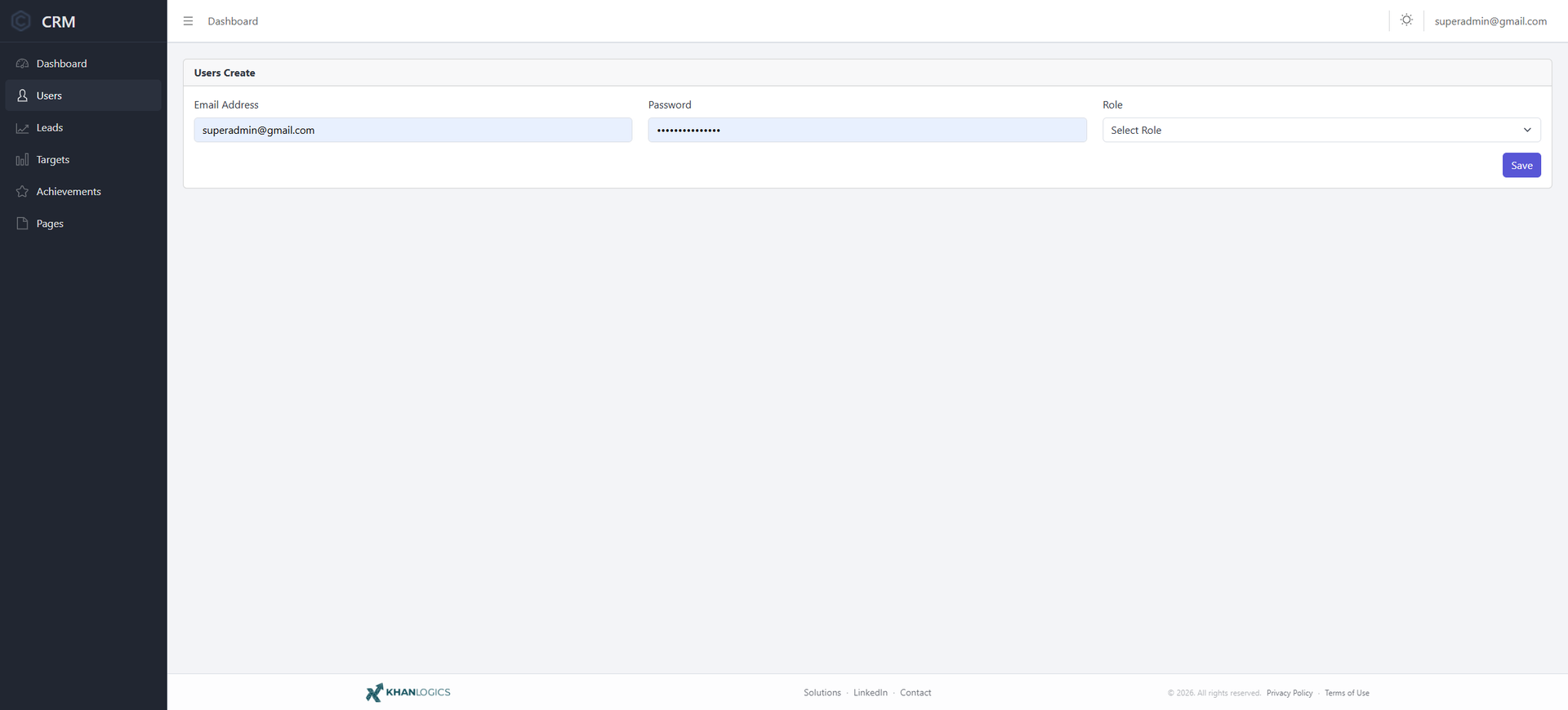
Task: Click the Pages document icon in sidebar
Action: (x=22, y=224)
